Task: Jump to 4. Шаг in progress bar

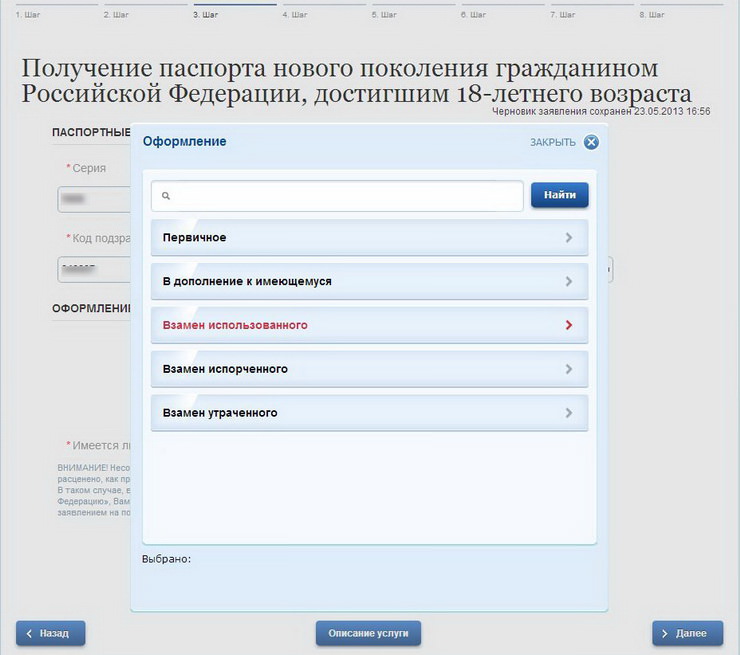Action: 295,15
